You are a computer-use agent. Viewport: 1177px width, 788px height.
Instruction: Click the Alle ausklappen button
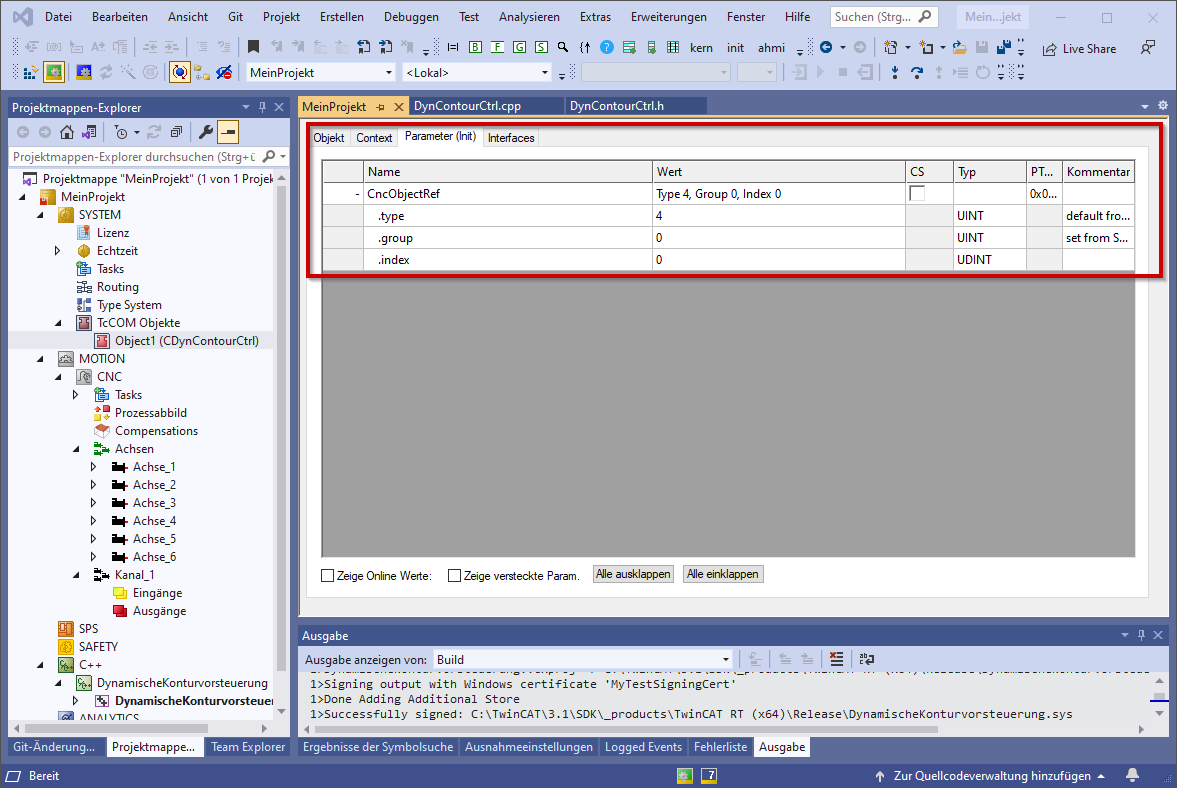[x=633, y=574]
